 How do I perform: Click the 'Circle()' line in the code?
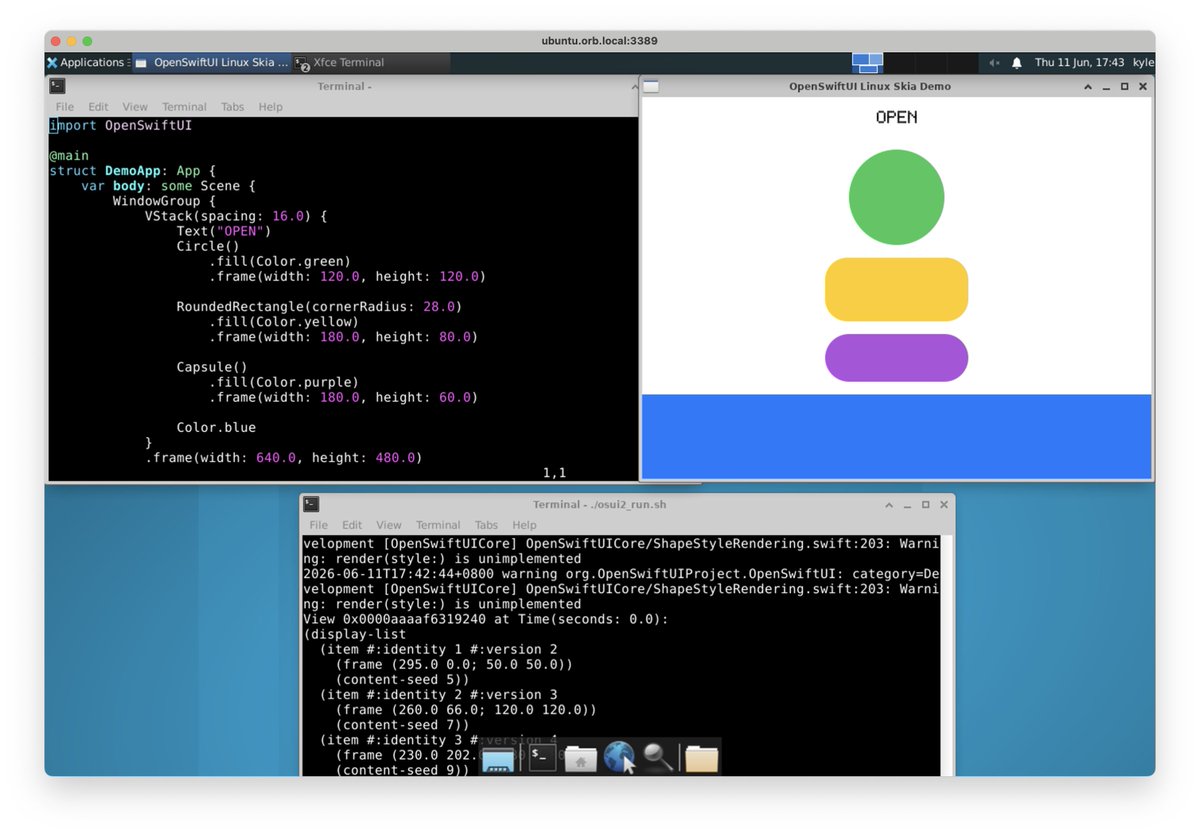tap(208, 246)
